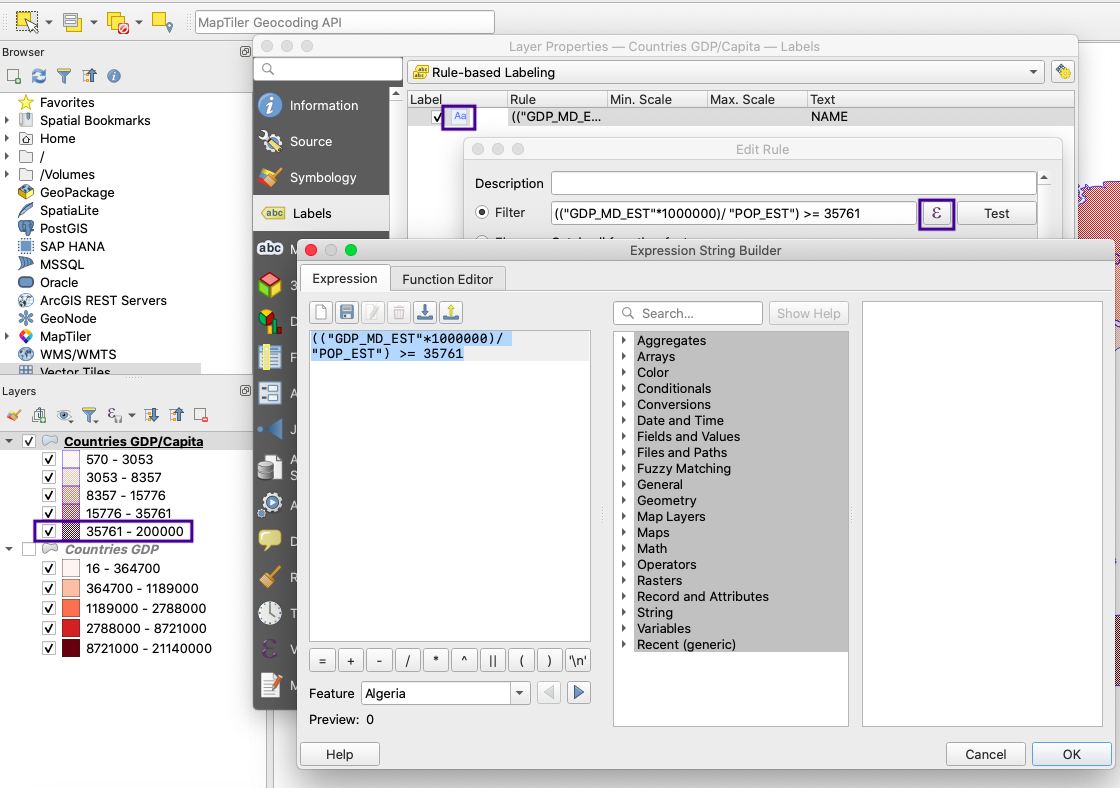
Task: Click the 8721000 - 21140000 dark red swatch
Action: [71, 648]
